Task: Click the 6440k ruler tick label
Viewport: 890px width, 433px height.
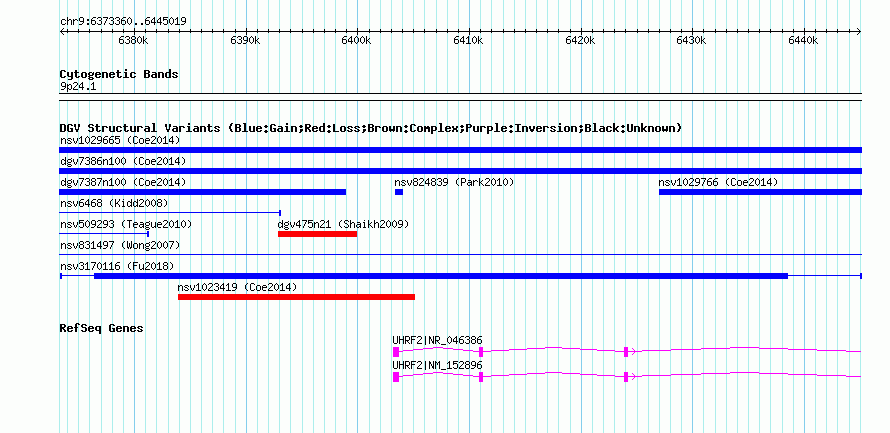Action: click(804, 41)
